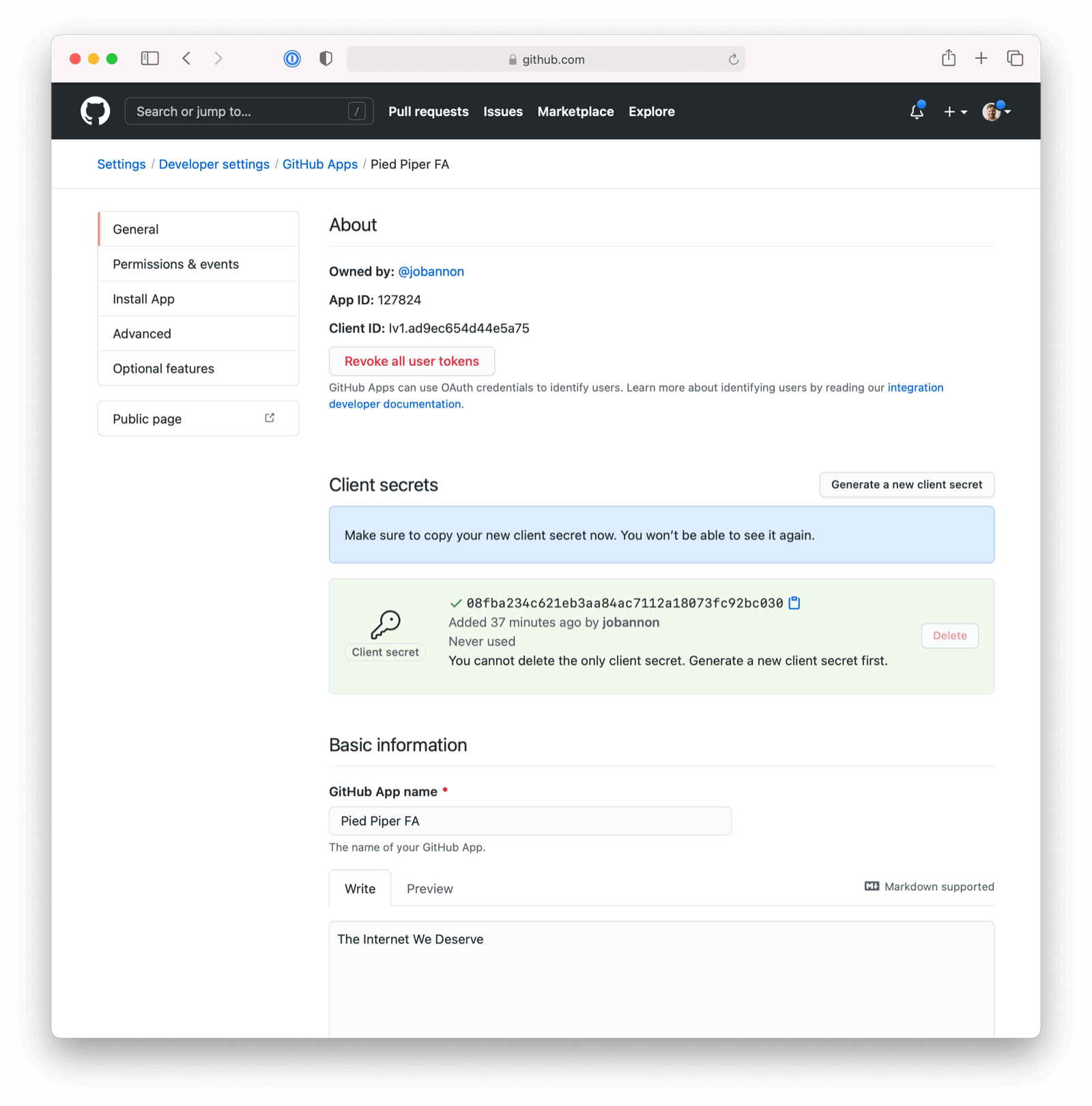Screen dimensions: 1092x1106
Task: Open Public page sidebar item
Action: pyautogui.click(x=199, y=419)
